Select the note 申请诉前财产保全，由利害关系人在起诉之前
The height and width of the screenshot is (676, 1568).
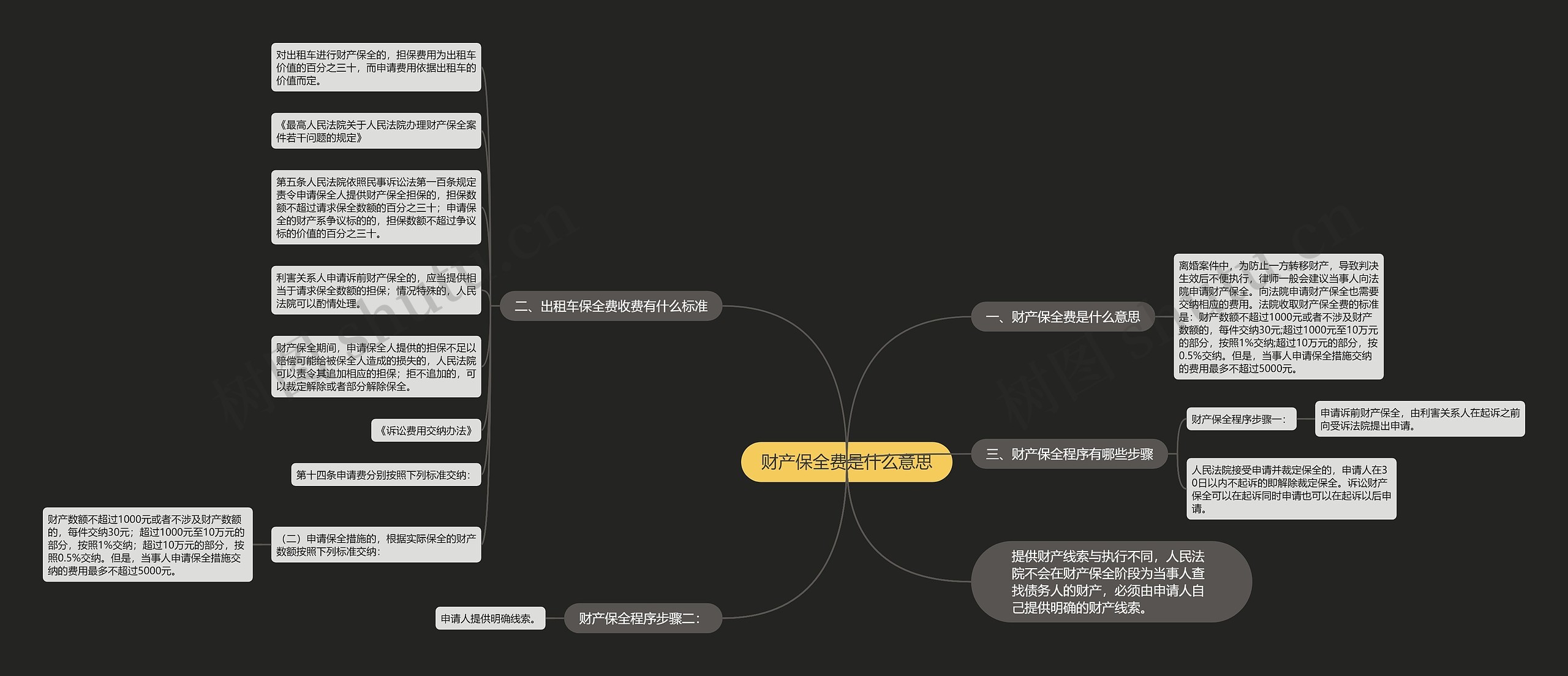1420,419
